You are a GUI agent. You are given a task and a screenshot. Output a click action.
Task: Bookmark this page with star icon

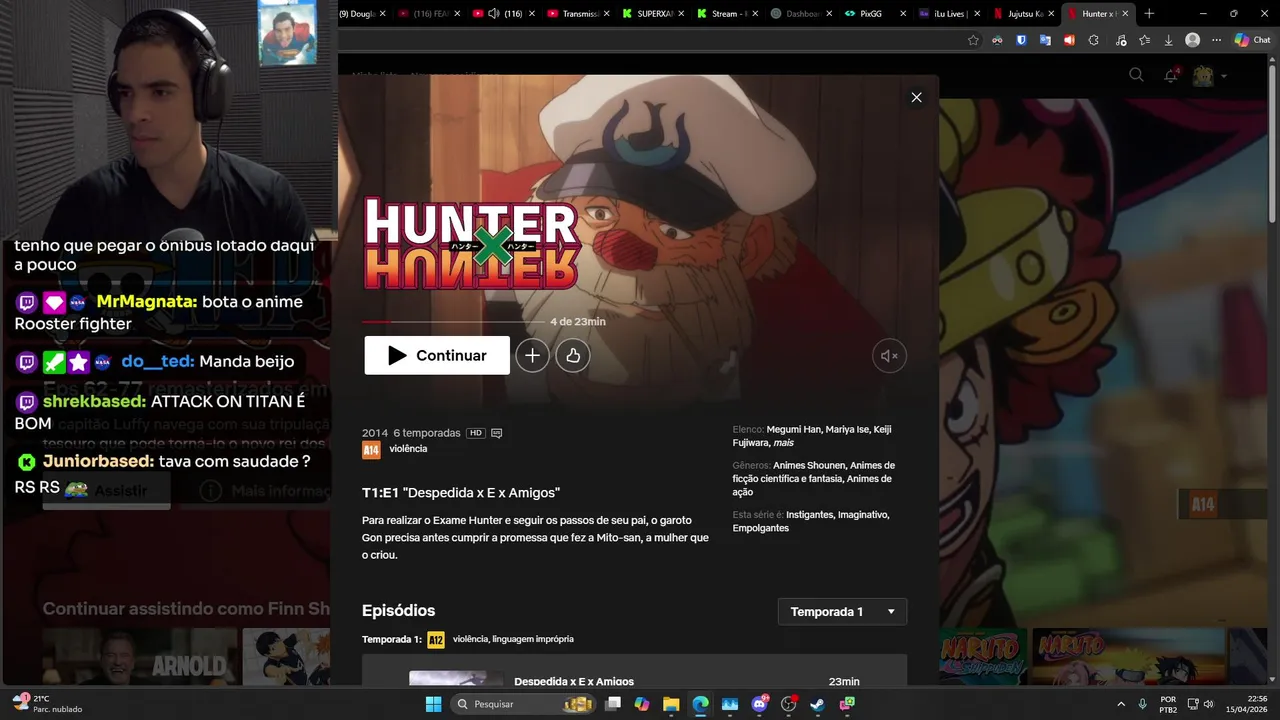point(973,40)
